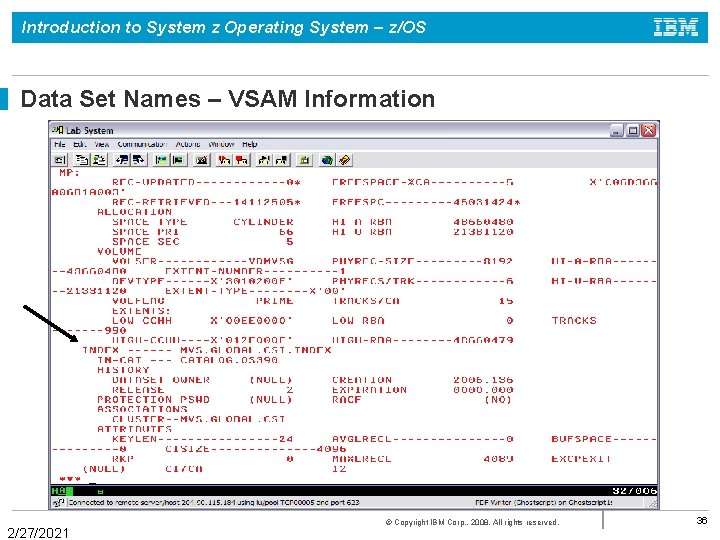
Task: Click the IN-CAT CATALOG line
Action: (x=187, y=360)
